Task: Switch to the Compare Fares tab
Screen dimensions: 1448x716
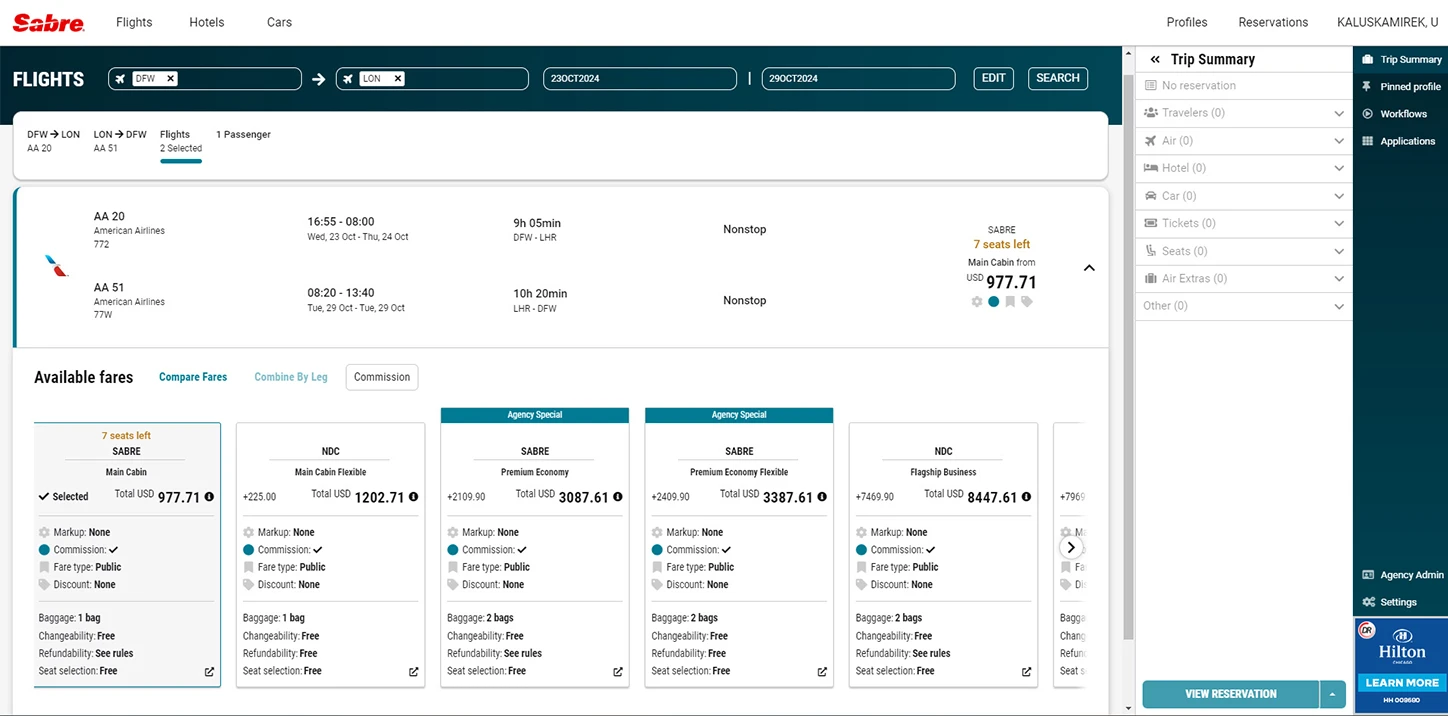Action: coord(192,377)
